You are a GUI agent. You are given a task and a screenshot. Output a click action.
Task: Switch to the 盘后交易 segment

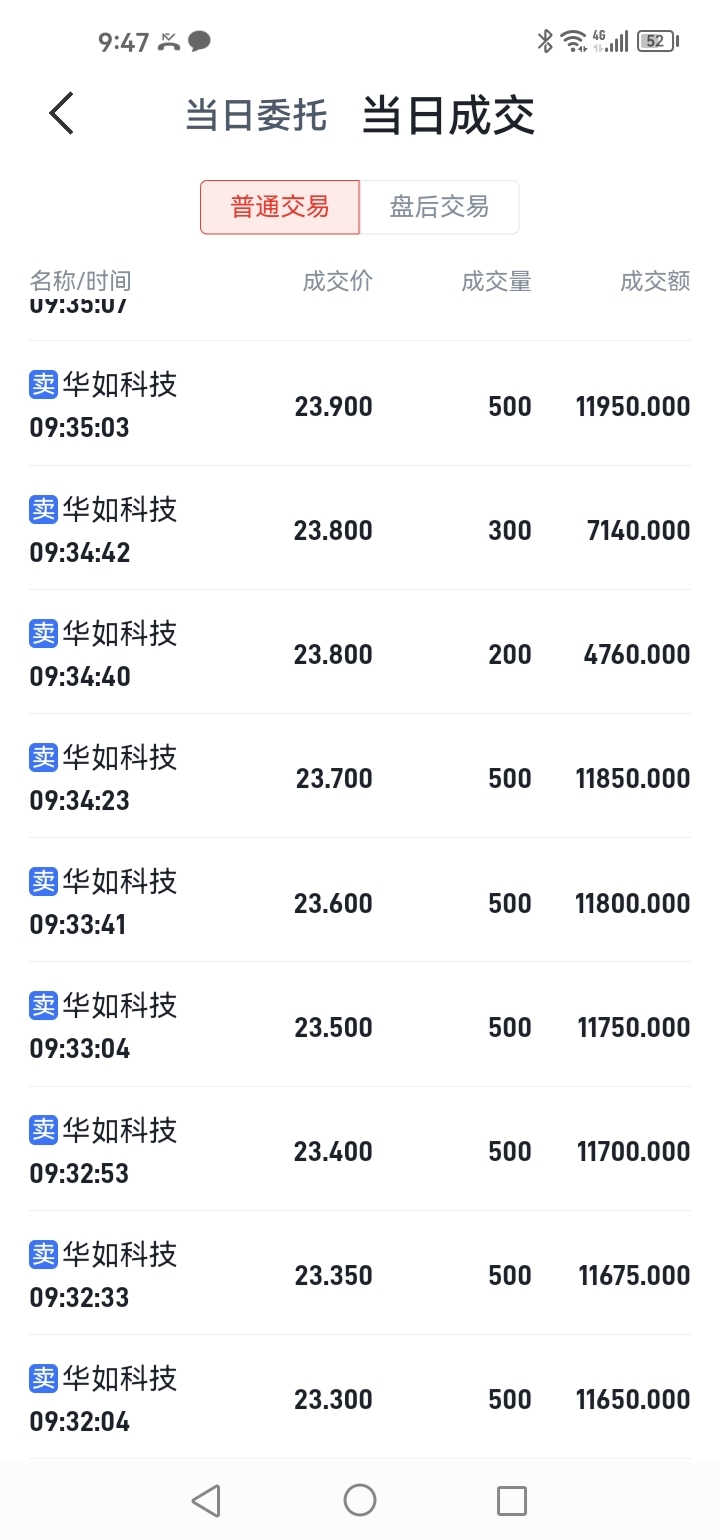pyautogui.click(x=439, y=207)
